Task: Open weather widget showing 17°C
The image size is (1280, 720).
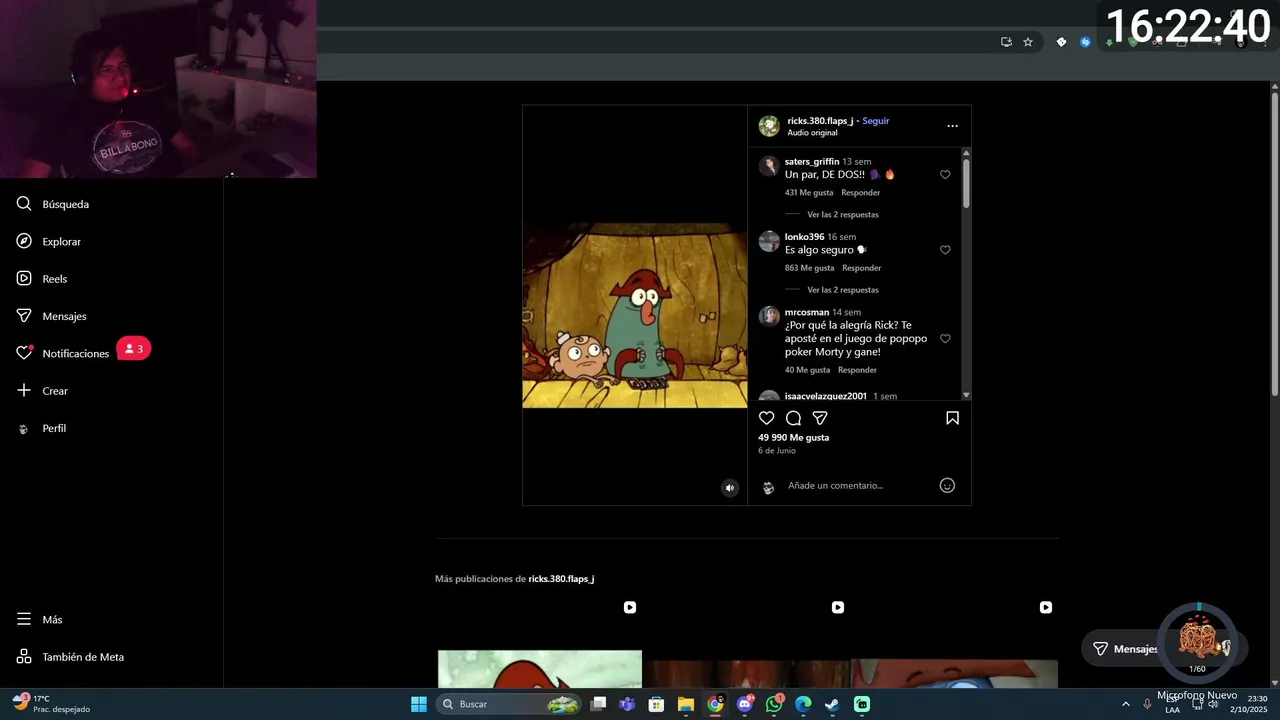Action: click(x=52, y=704)
